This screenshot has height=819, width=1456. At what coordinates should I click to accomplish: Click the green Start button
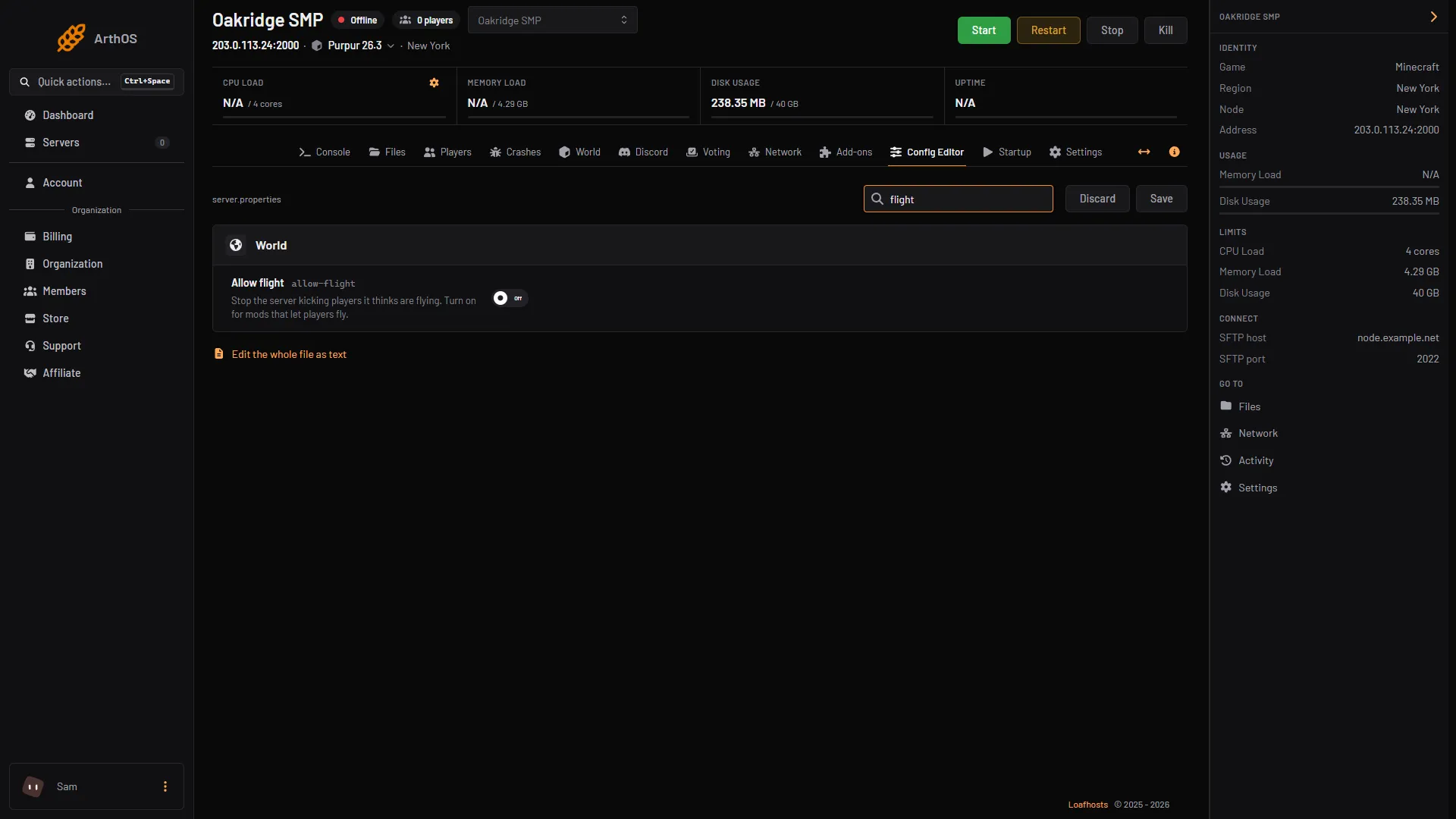click(x=984, y=30)
